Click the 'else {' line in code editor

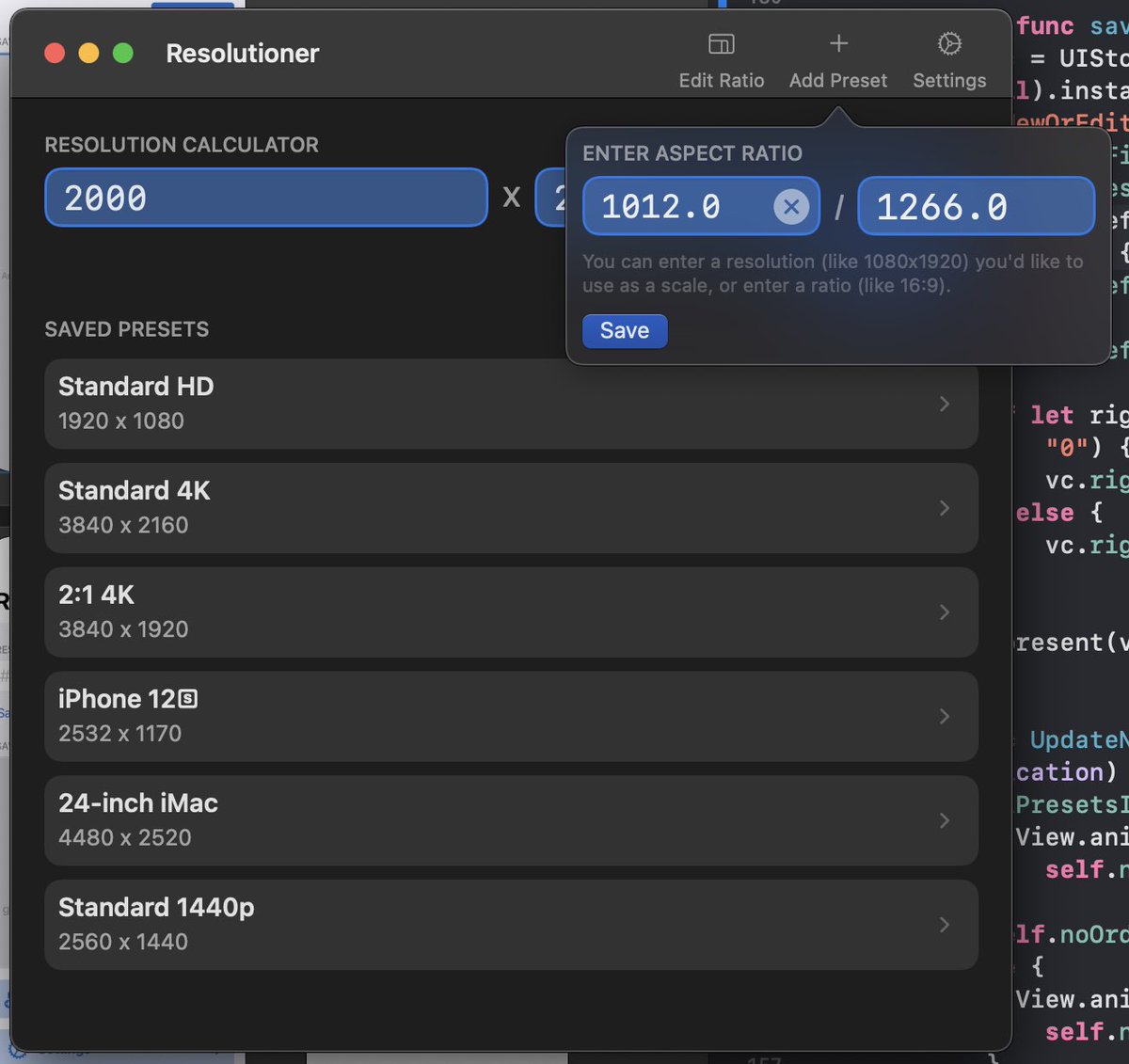click(1058, 514)
